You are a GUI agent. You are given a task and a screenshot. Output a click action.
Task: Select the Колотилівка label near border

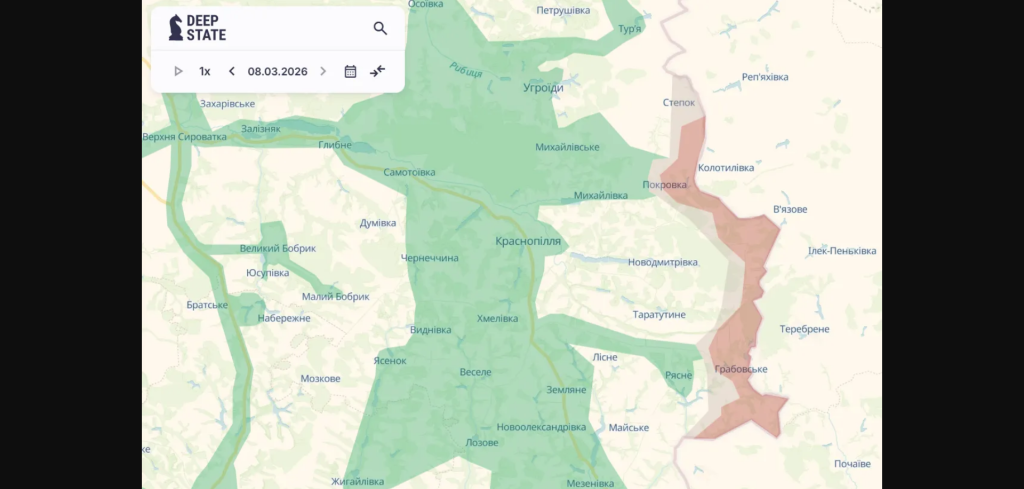coord(725,168)
